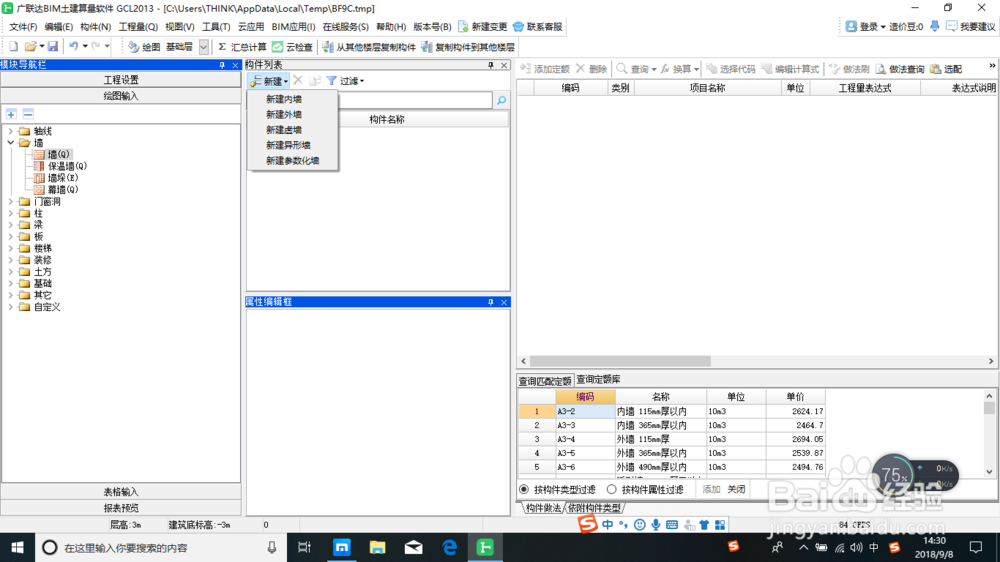Open the 工程量(Q) menu
This screenshot has height=562, width=1000.
click(x=138, y=27)
